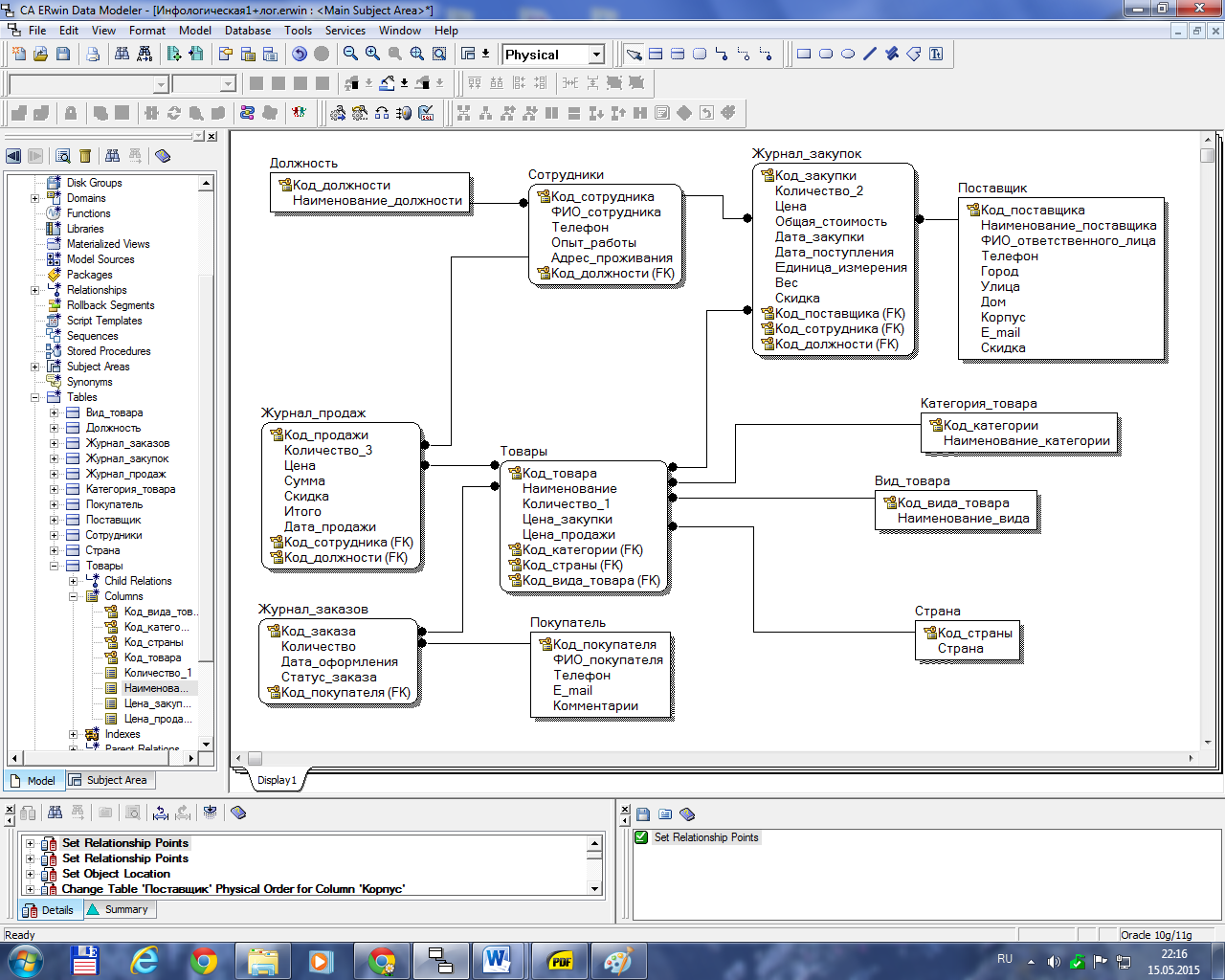Open Internet Explorer from the taskbar
The width and height of the screenshot is (1225, 980).
(x=145, y=960)
